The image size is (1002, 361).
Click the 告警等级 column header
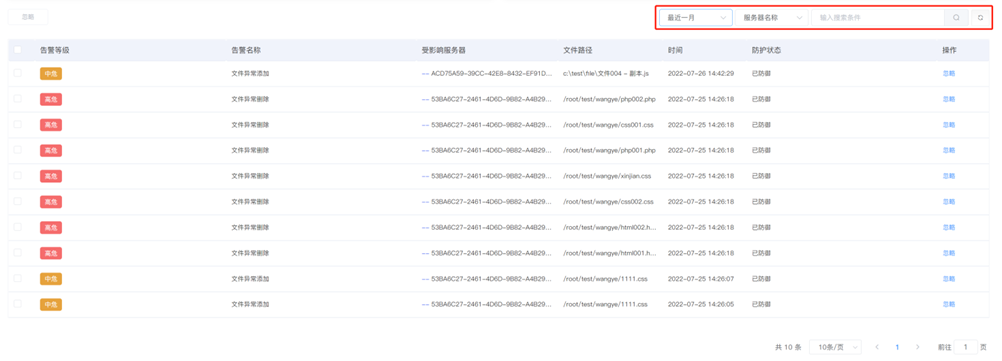coord(54,50)
